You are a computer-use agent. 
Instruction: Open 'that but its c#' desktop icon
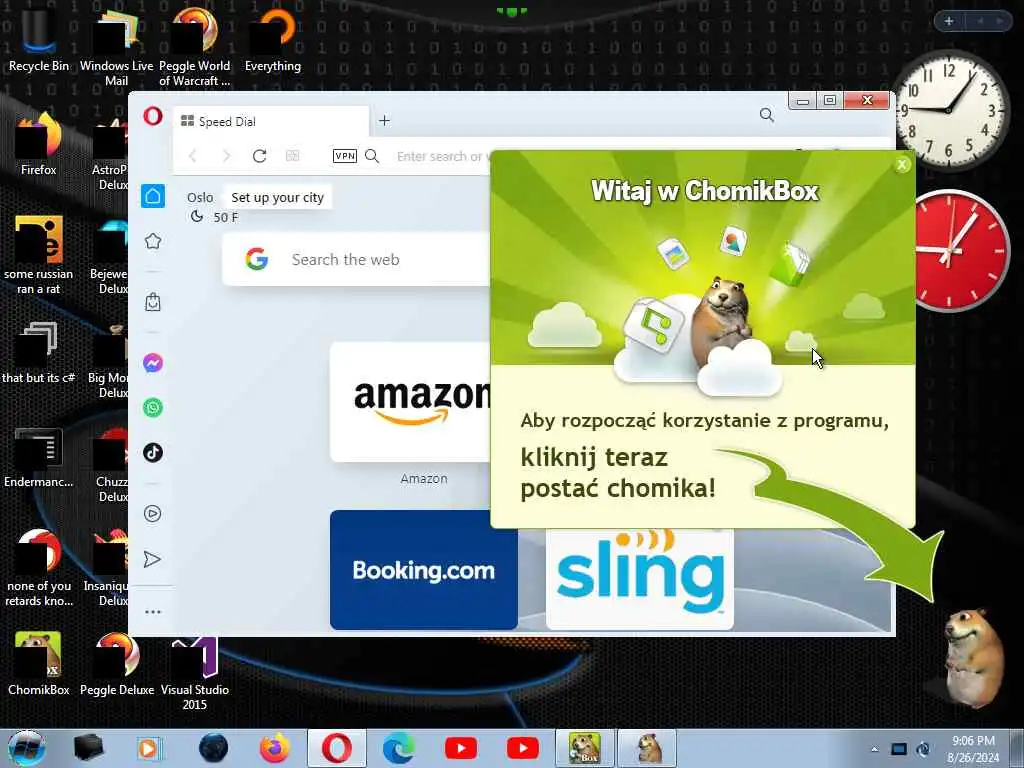39,353
